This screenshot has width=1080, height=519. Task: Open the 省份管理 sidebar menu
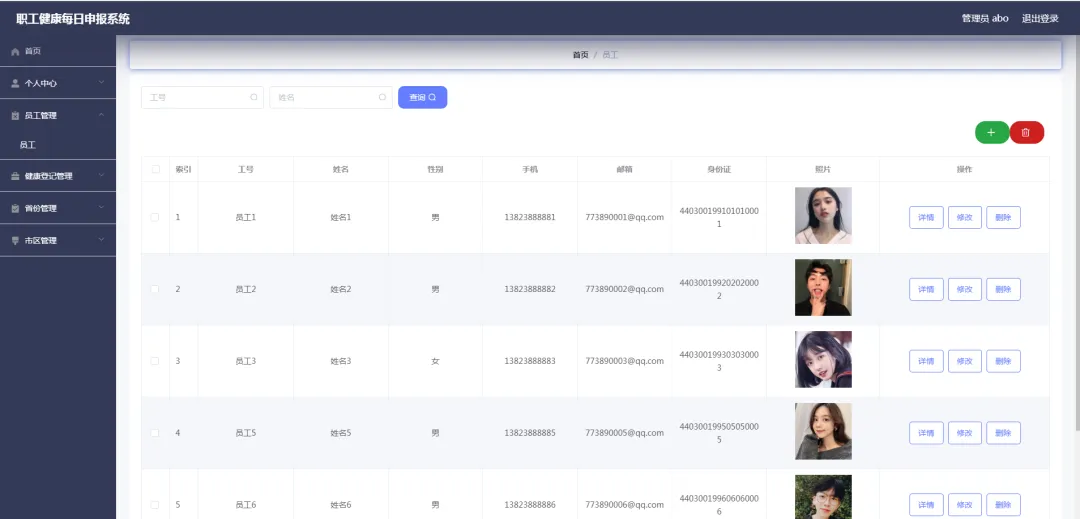[x=58, y=209]
